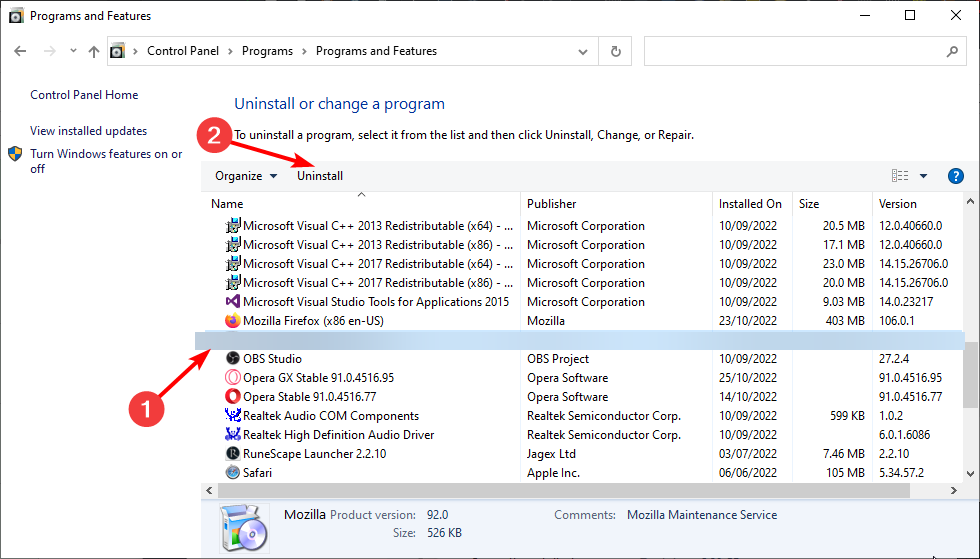Click the search box magnifier icon
The width and height of the screenshot is (980, 559).
click(952, 51)
